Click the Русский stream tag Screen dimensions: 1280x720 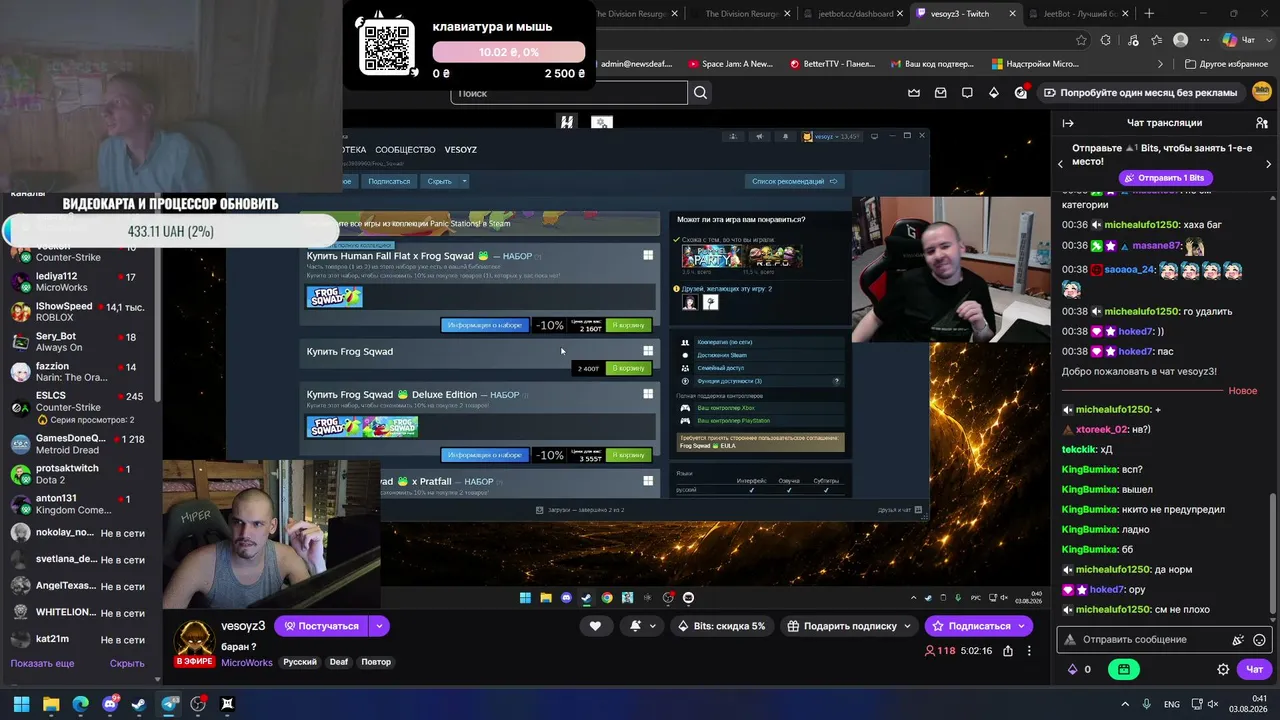point(299,662)
